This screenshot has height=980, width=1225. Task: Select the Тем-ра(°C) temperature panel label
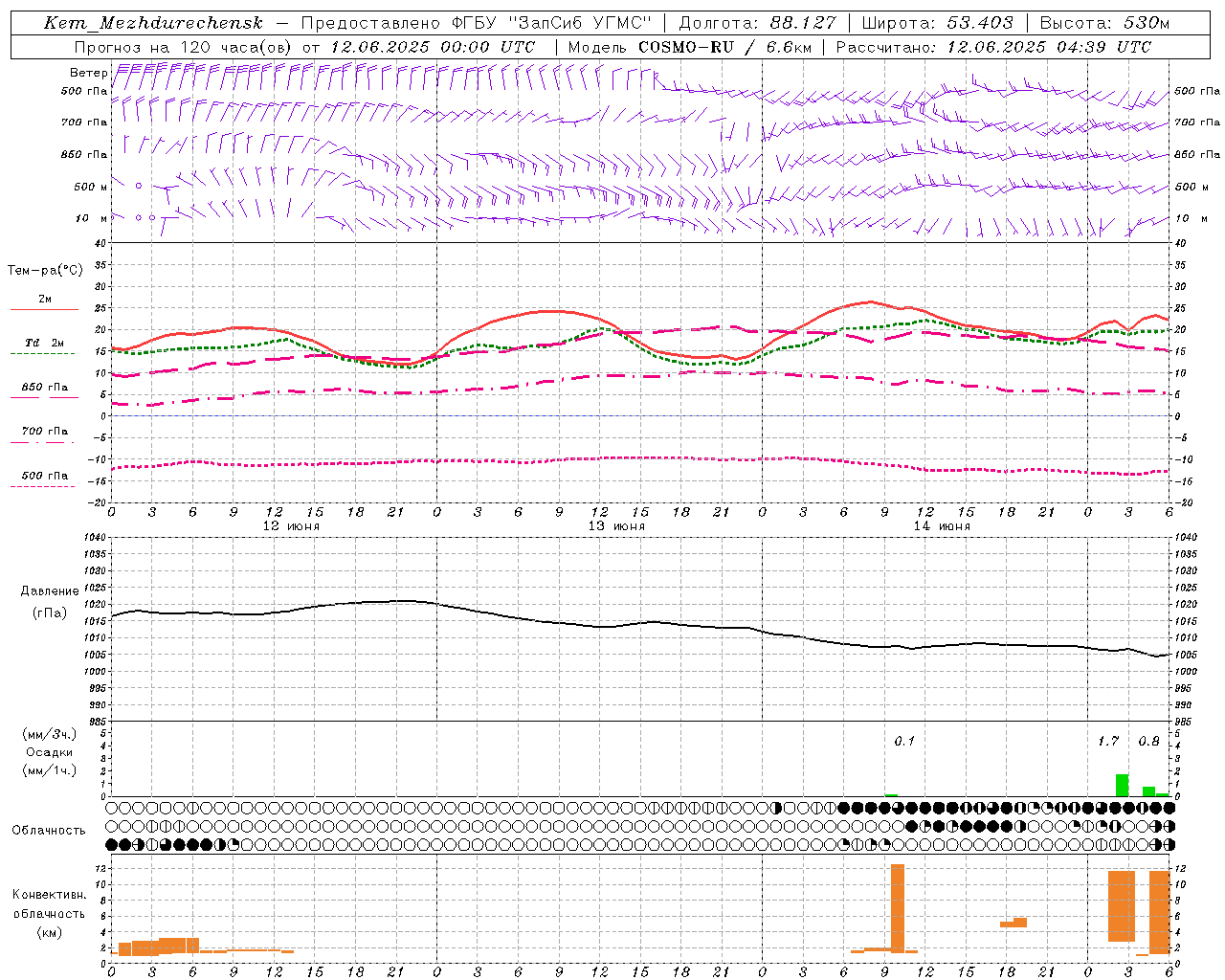pyautogui.click(x=45, y=271)
